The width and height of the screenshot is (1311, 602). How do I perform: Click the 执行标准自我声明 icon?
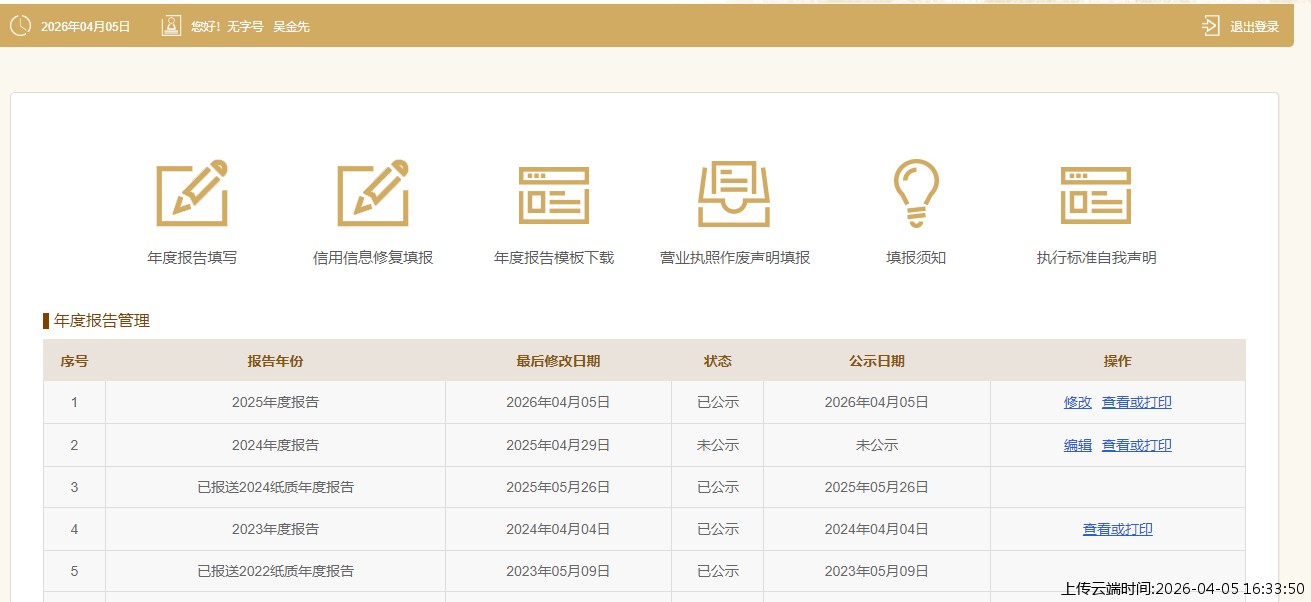pos(1096,194)
